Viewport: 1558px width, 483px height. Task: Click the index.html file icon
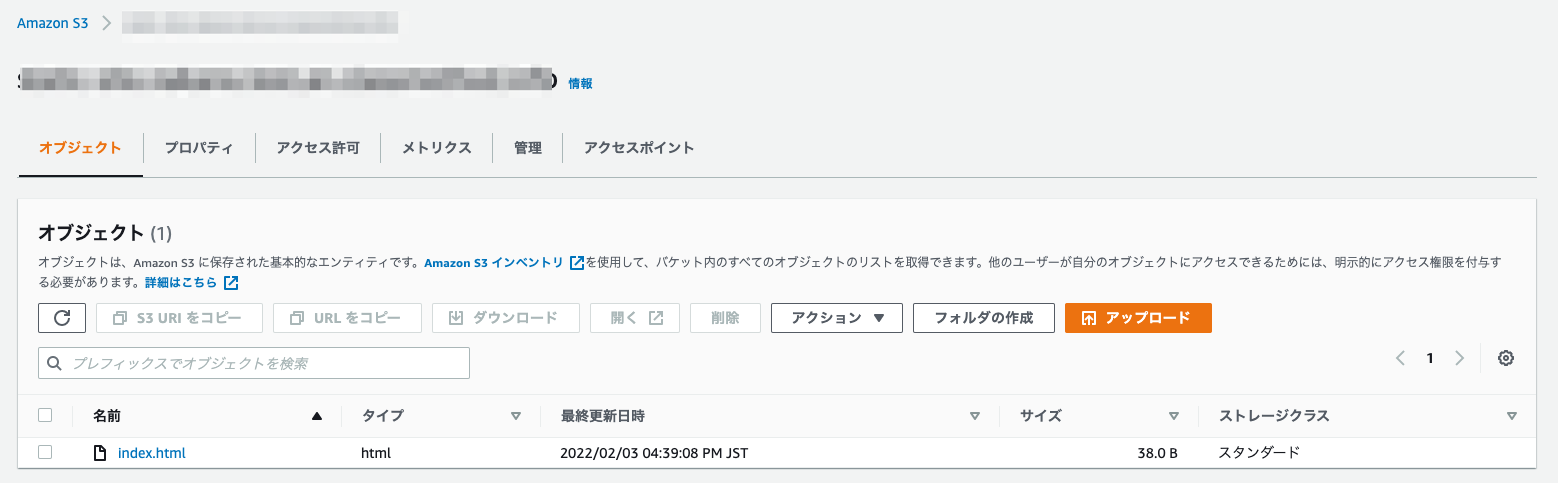click(99, 453)
